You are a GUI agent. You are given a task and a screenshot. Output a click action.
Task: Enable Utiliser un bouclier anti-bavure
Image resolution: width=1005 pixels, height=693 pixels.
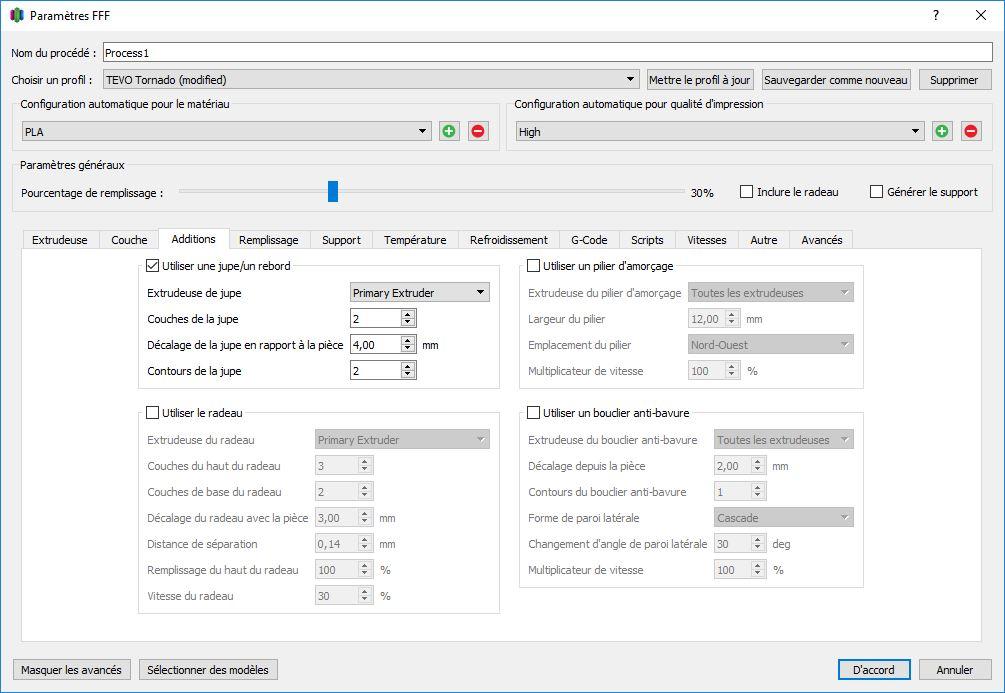533,413
